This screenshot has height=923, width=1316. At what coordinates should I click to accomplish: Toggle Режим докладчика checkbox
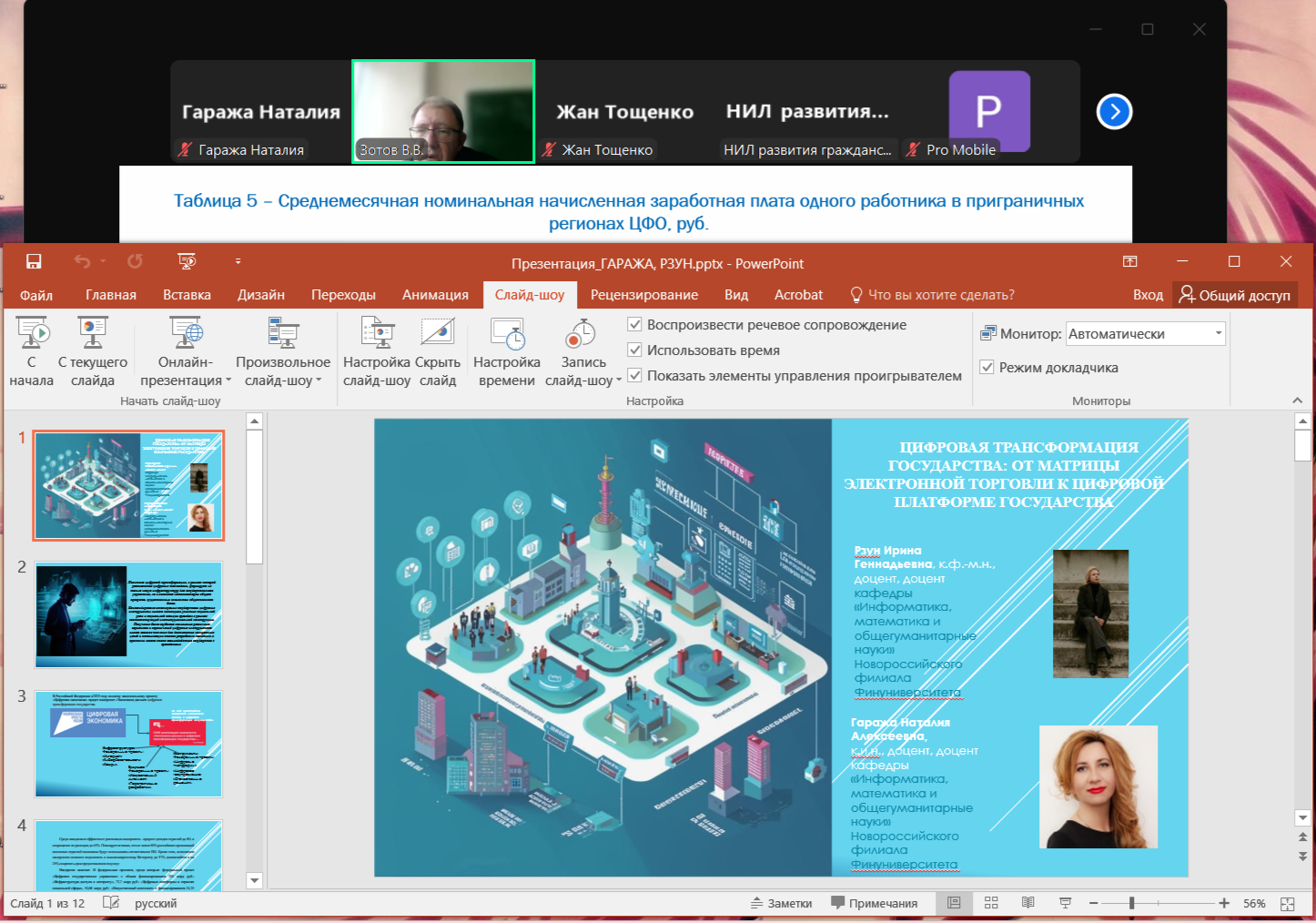[x=987, y=368]
